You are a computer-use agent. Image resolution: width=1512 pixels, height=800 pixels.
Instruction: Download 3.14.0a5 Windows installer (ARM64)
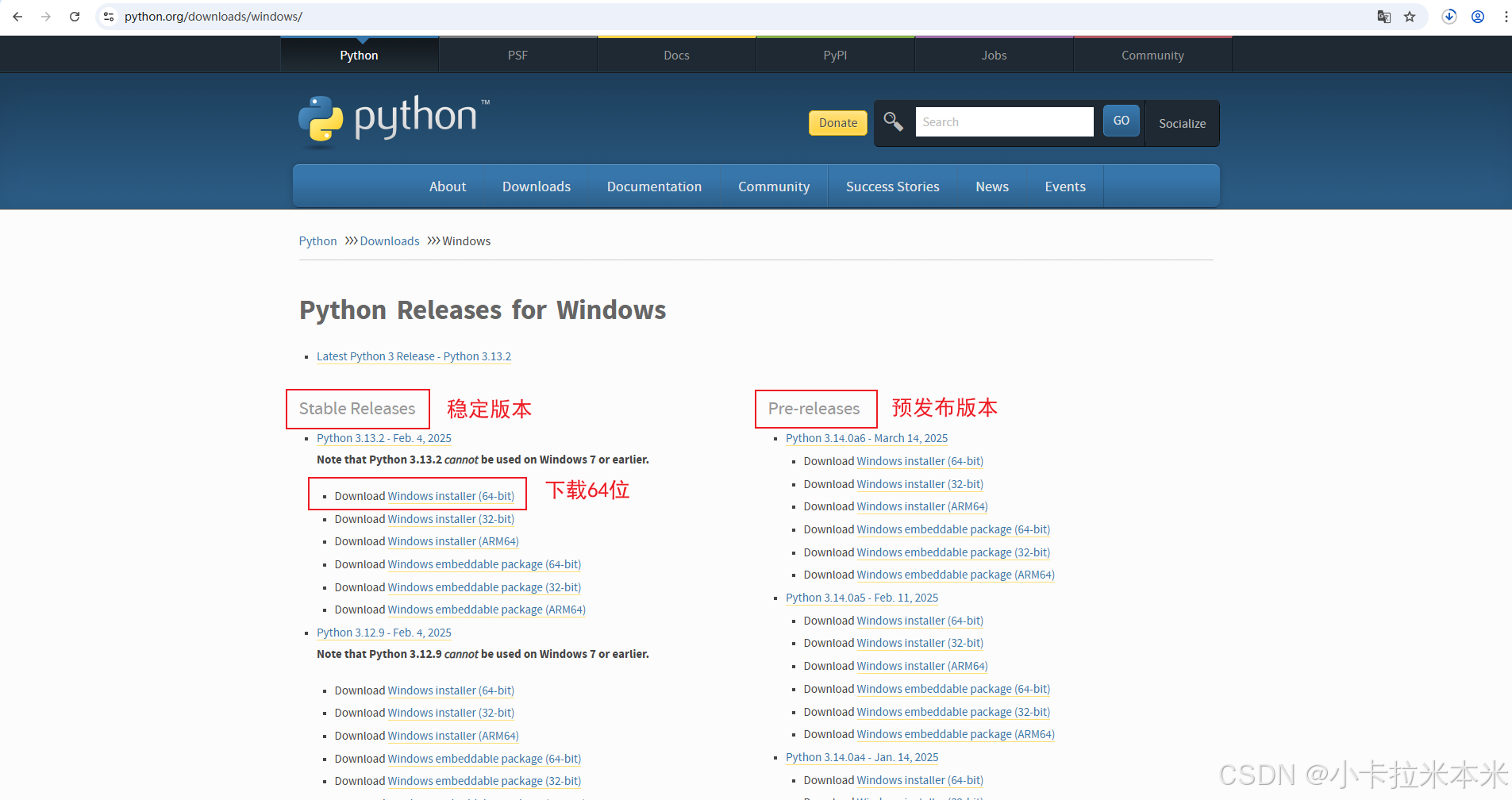[922, 666]
